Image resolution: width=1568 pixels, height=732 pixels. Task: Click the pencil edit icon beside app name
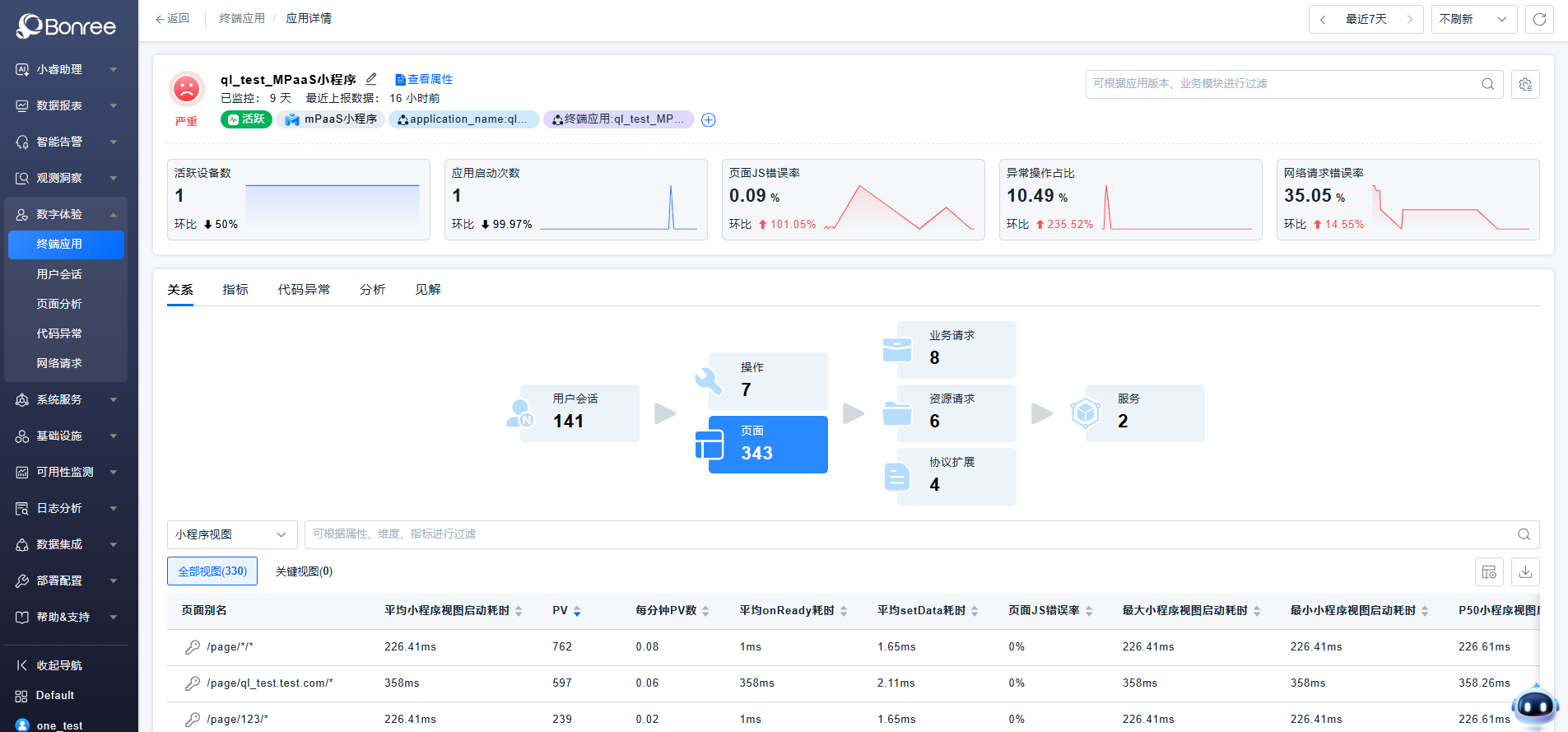[371, 79]
